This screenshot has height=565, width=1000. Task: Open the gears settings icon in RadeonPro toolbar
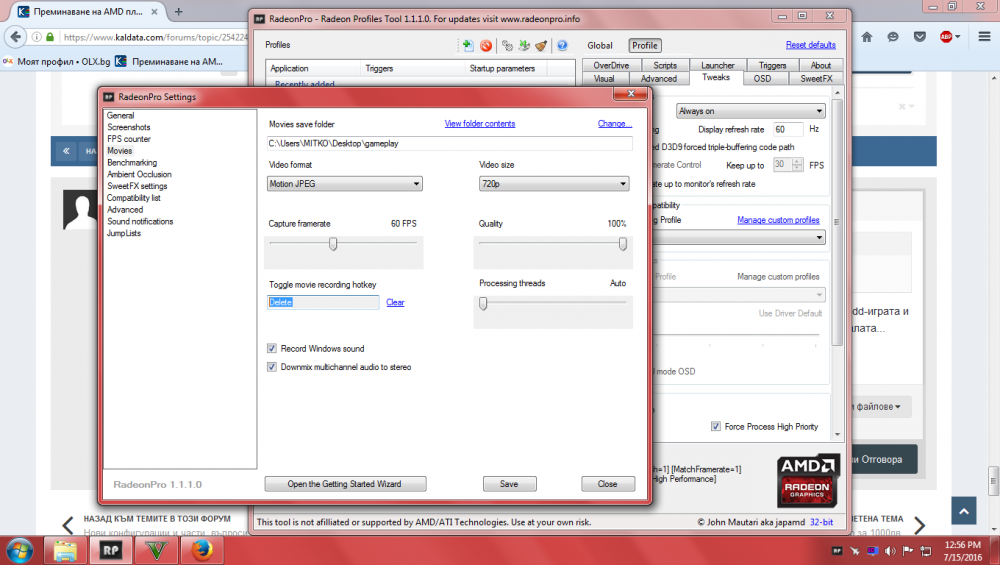coord(507,45)
